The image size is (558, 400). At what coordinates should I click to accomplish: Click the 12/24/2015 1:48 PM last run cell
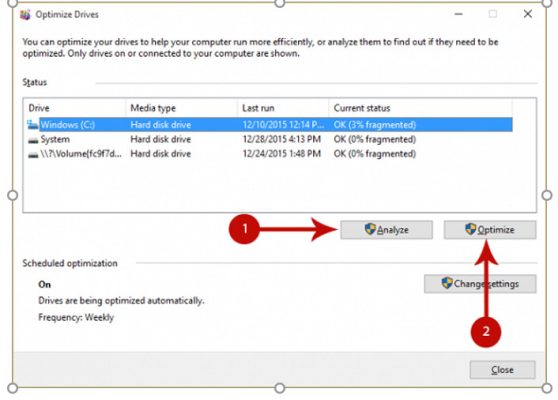(x=282, y=154)
